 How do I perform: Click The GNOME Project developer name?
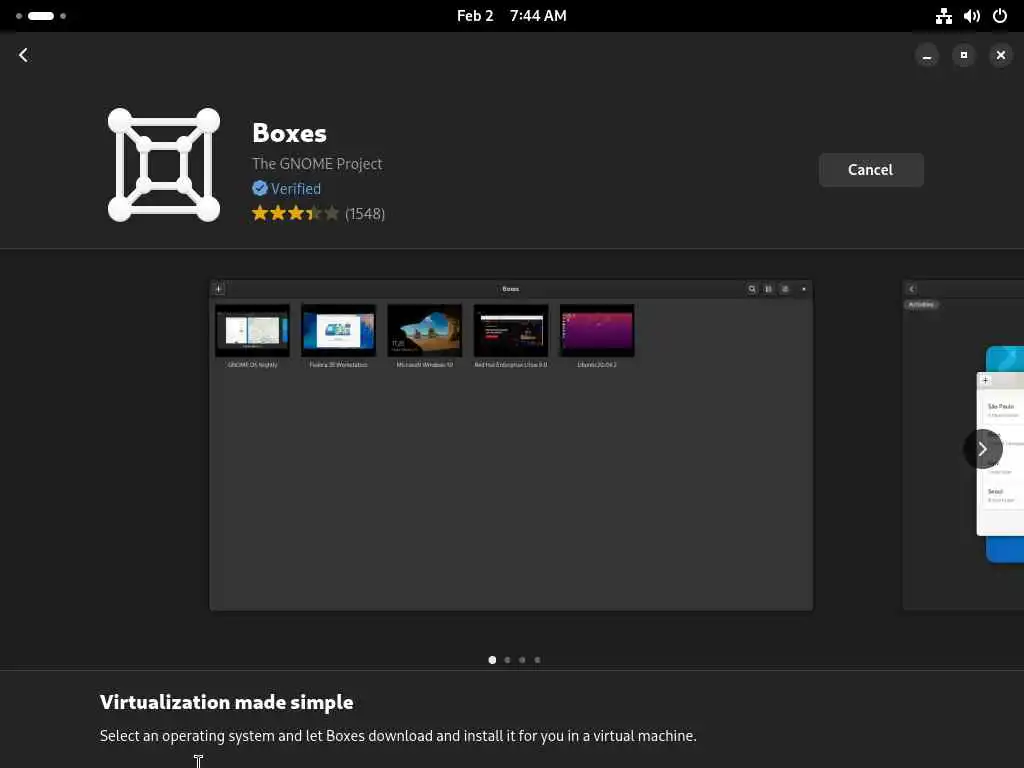tap(317, 164)
